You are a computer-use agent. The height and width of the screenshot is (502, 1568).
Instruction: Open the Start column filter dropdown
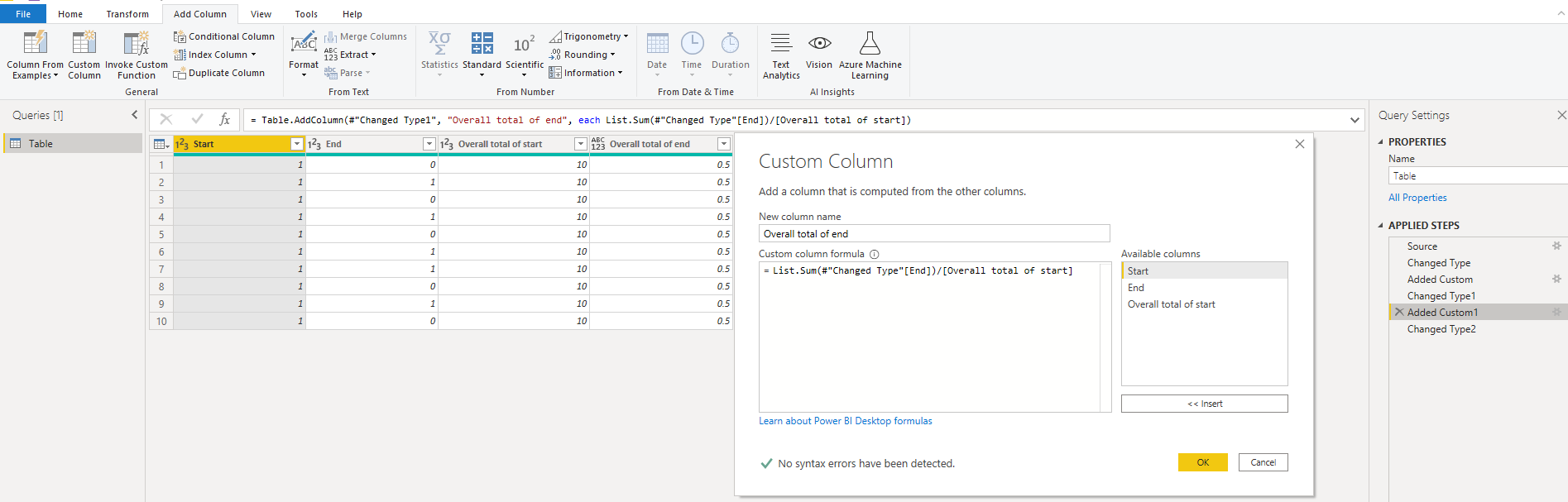[297, 144]
